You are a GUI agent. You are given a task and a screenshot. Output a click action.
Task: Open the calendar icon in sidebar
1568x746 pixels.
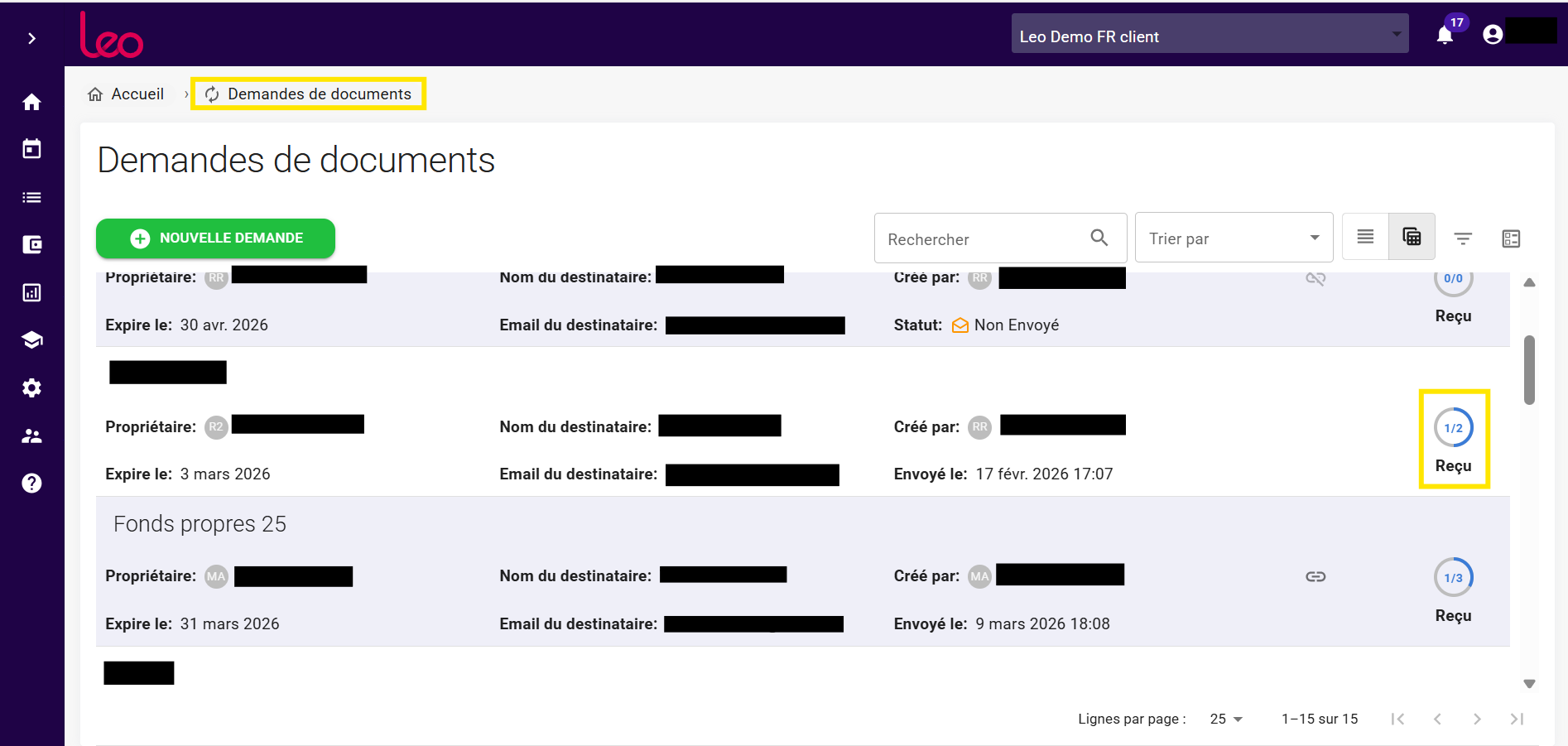(x=31, y=149)
